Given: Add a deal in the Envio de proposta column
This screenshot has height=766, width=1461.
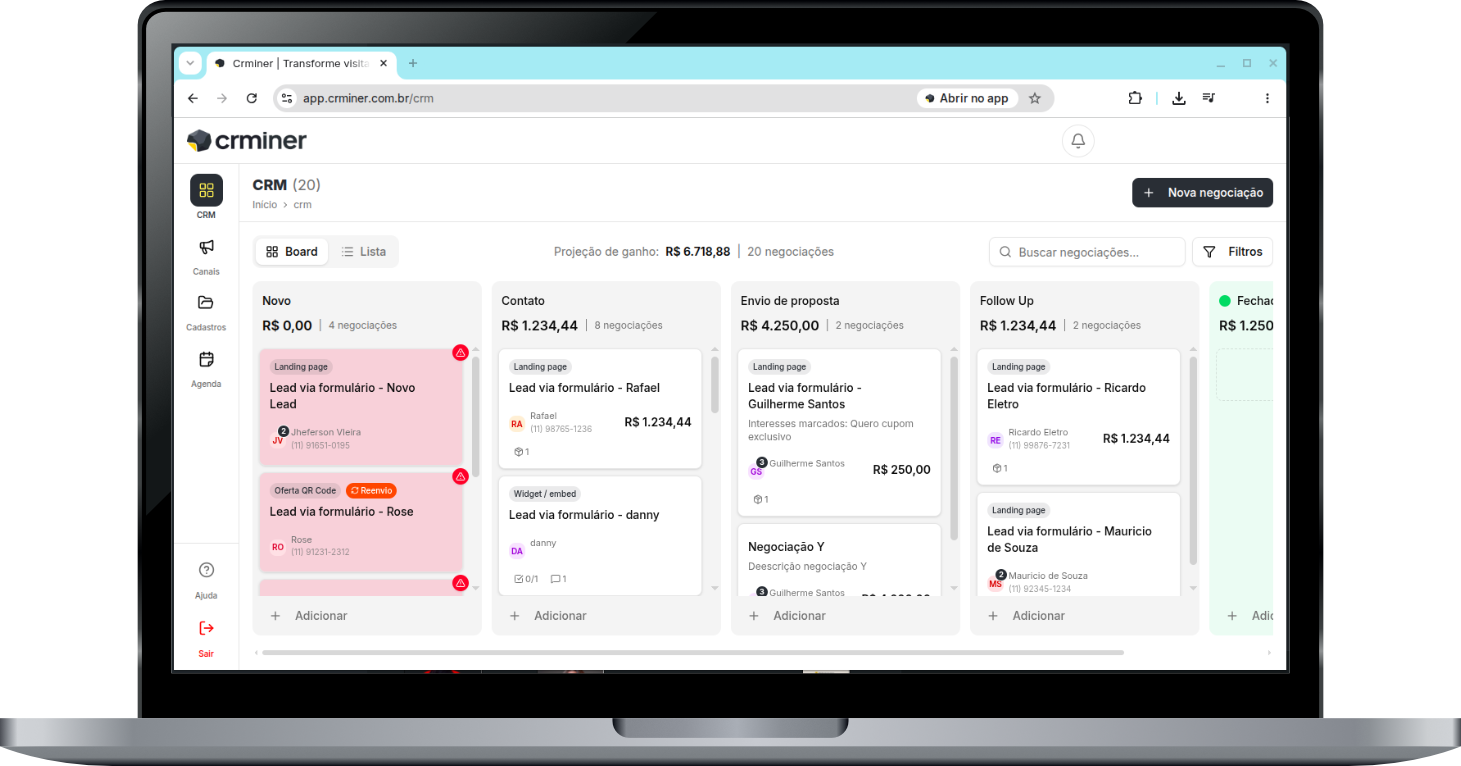Looking at the screenshot, I should pyautogui.click(x=788, y=616).
